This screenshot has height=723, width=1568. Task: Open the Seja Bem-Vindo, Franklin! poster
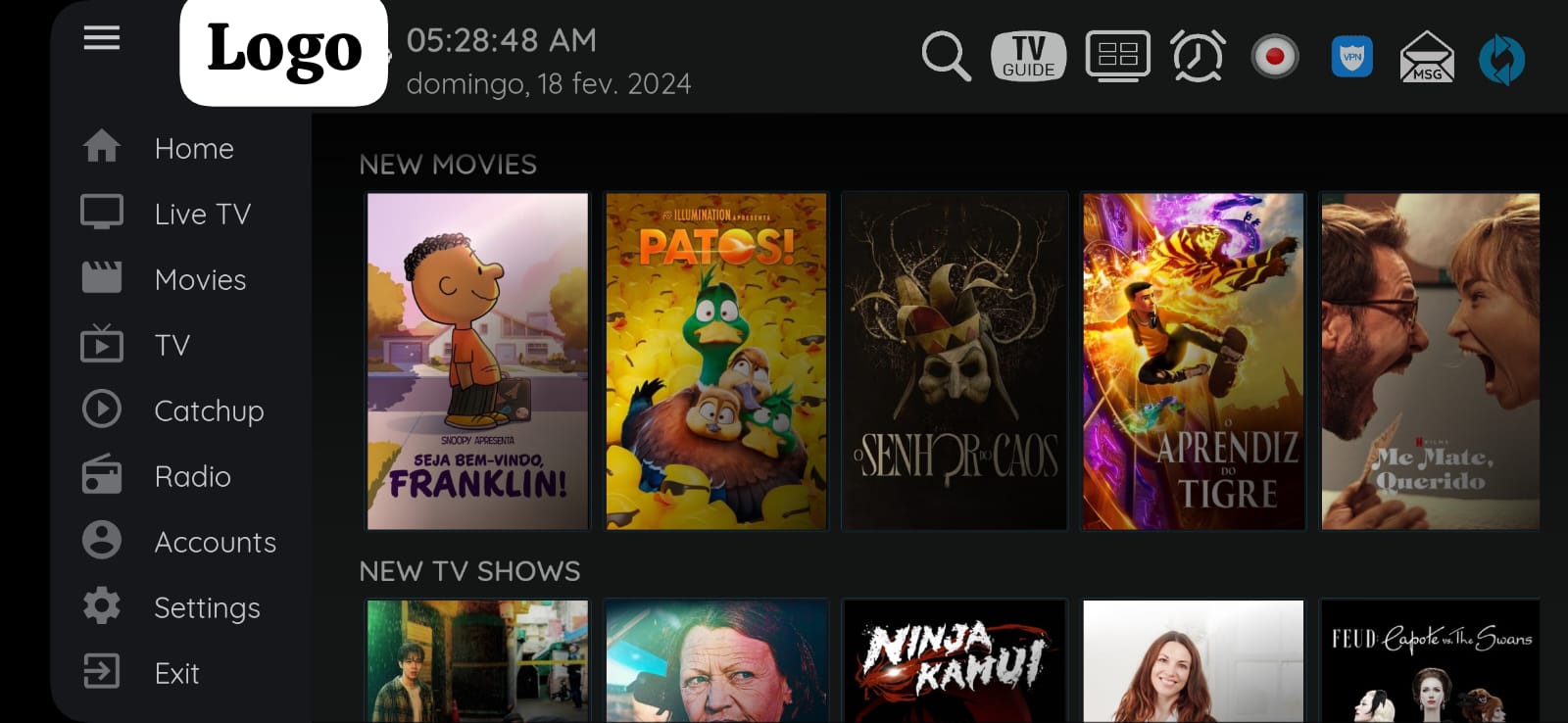[477, 361]
